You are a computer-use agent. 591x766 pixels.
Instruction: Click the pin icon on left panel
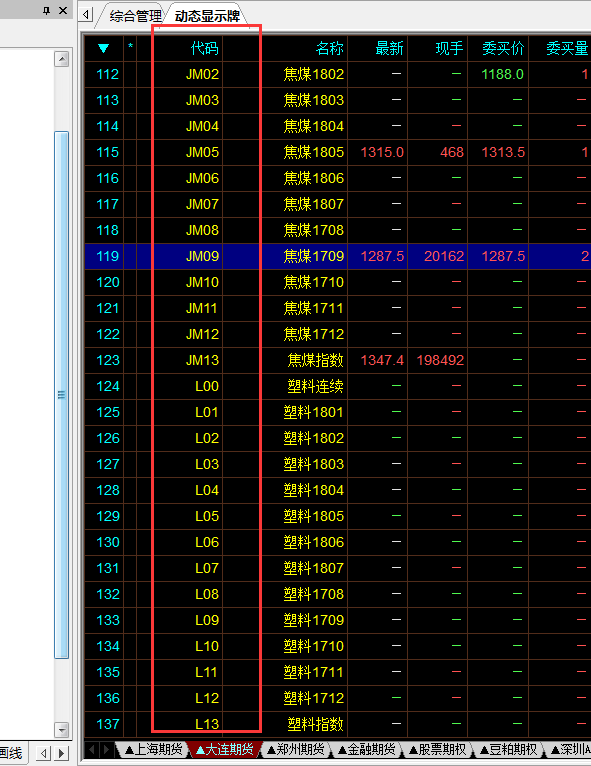pos(46,10)
